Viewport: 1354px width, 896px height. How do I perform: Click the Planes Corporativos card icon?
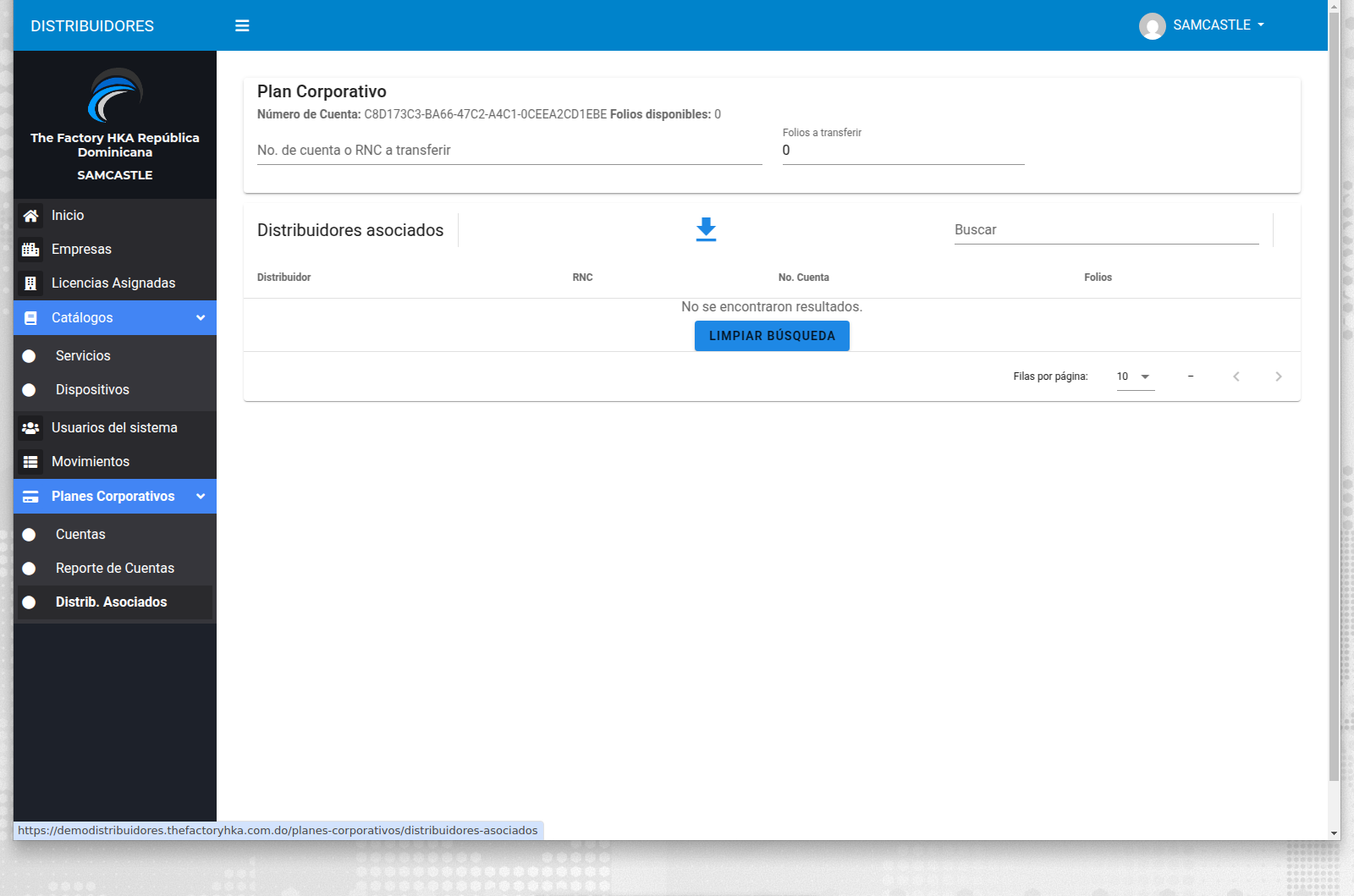30,497
